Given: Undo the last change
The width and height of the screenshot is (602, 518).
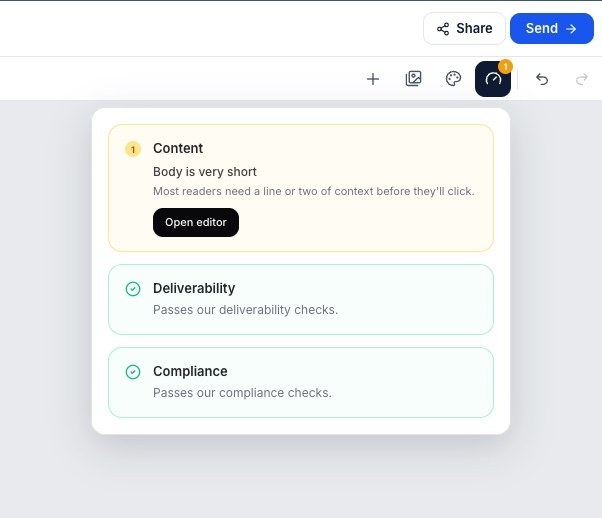Looking at the screenshot, I should 542,79.
